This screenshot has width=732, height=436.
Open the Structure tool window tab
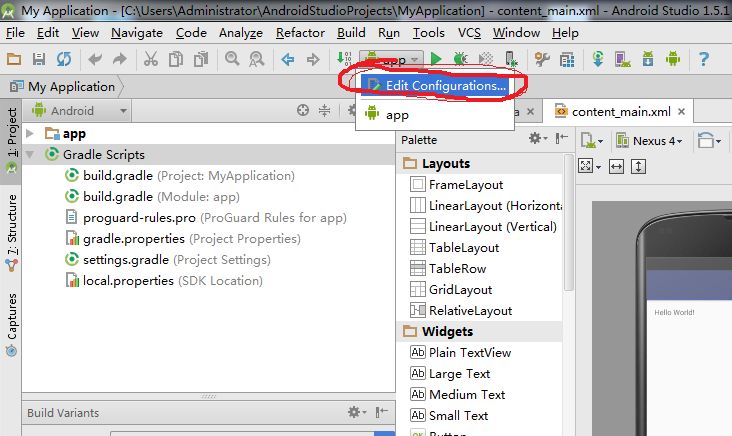click(11, 232)
